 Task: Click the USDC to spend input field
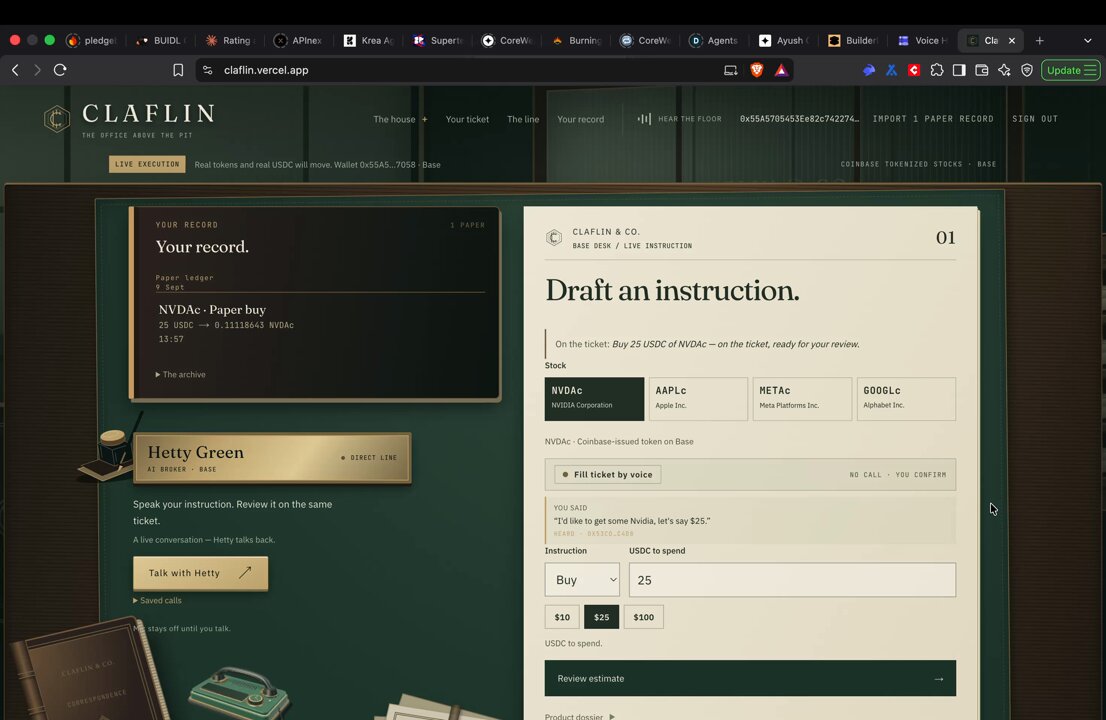tap(792, 580)
